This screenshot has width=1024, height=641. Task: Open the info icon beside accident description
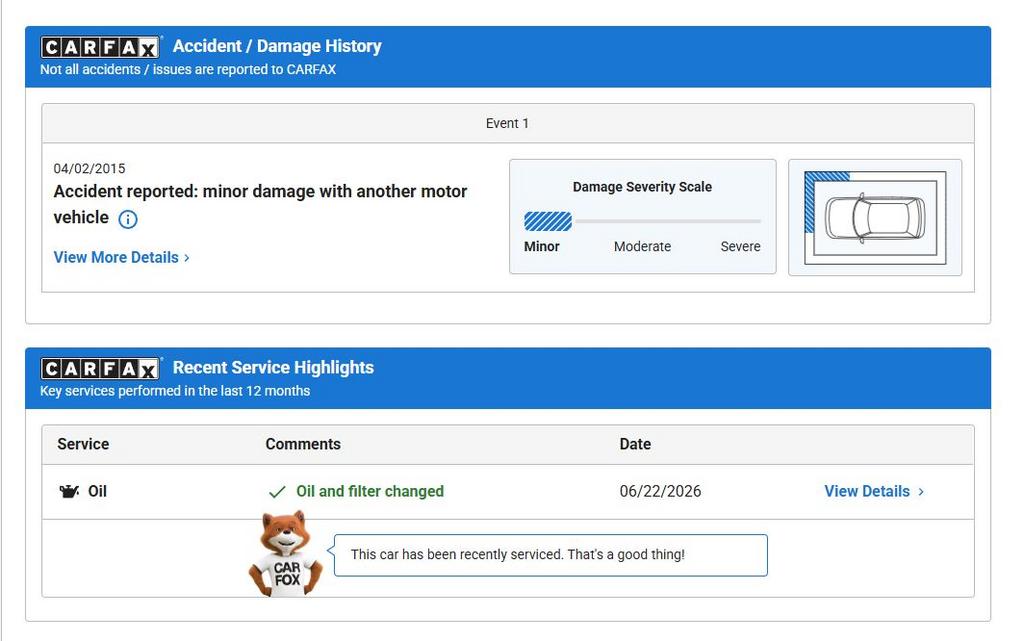pyautogui.click(x=128, y=219)
